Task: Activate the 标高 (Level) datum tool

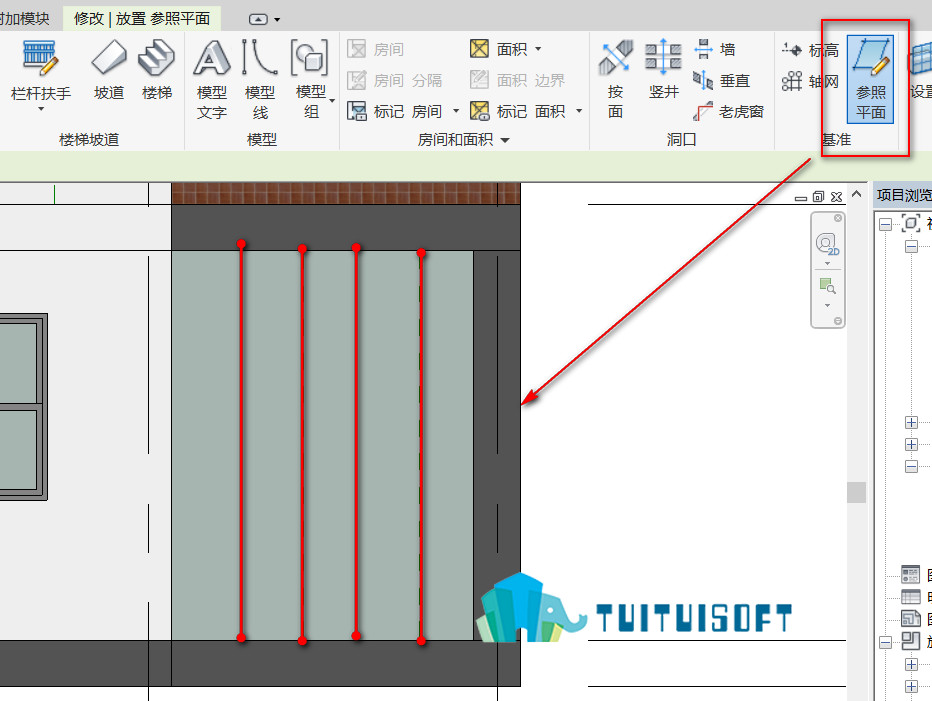Action: click(810, 50)
